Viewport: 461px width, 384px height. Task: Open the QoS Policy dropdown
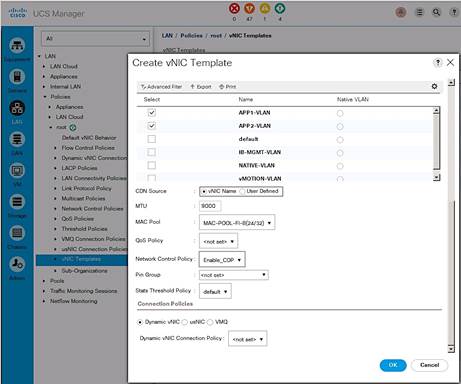tap(218, 241)
